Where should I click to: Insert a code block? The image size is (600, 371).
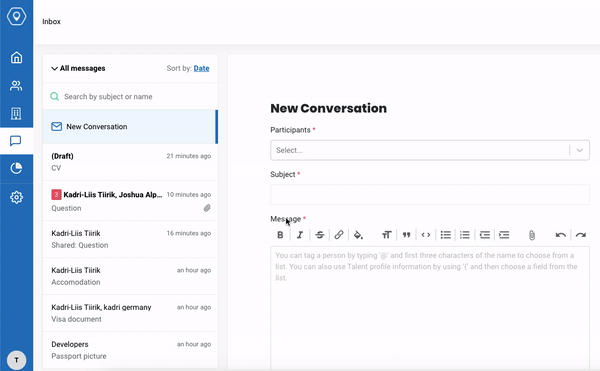click(426, 235)
